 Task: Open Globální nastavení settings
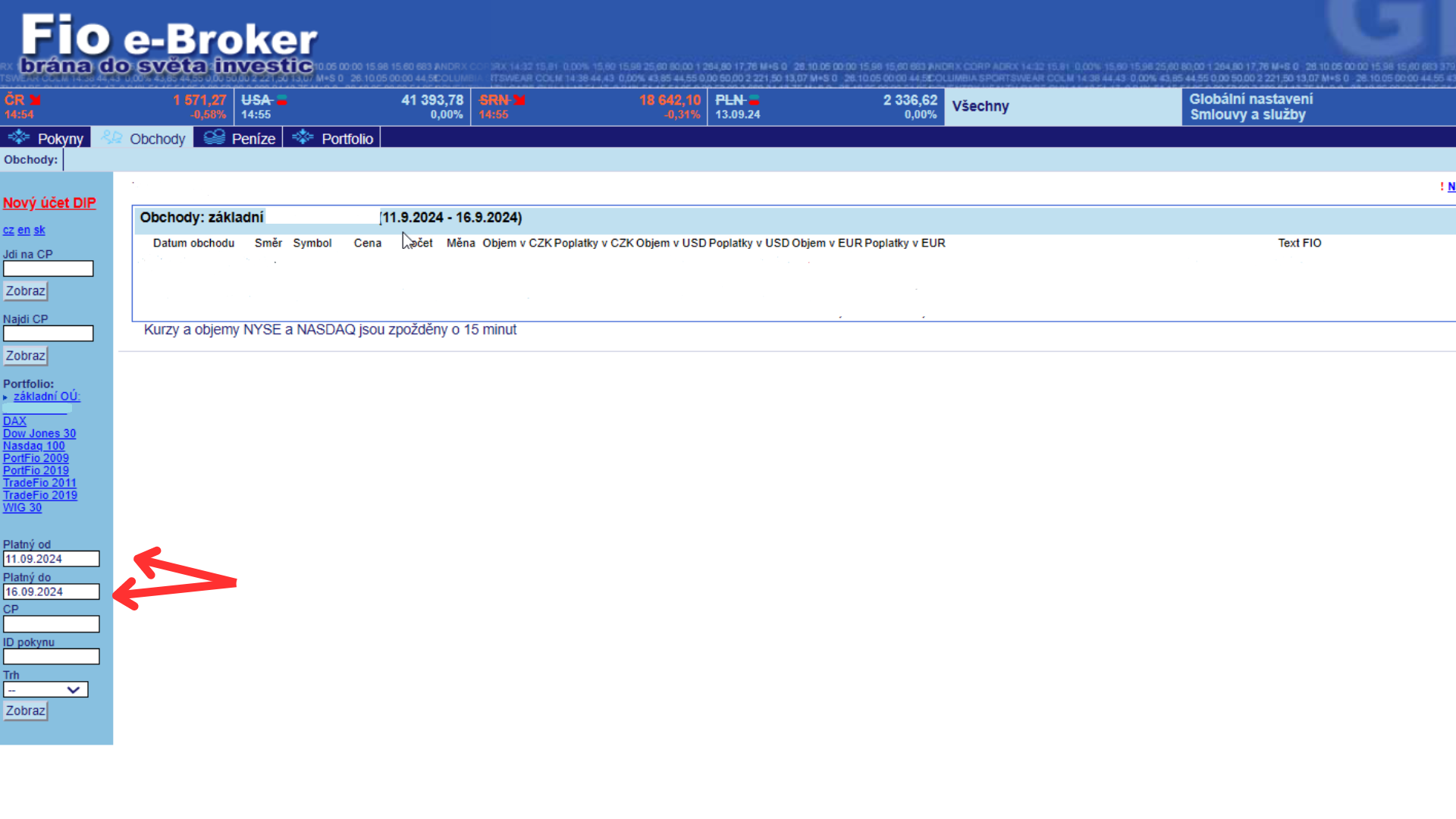click(x=1250, y=99)
